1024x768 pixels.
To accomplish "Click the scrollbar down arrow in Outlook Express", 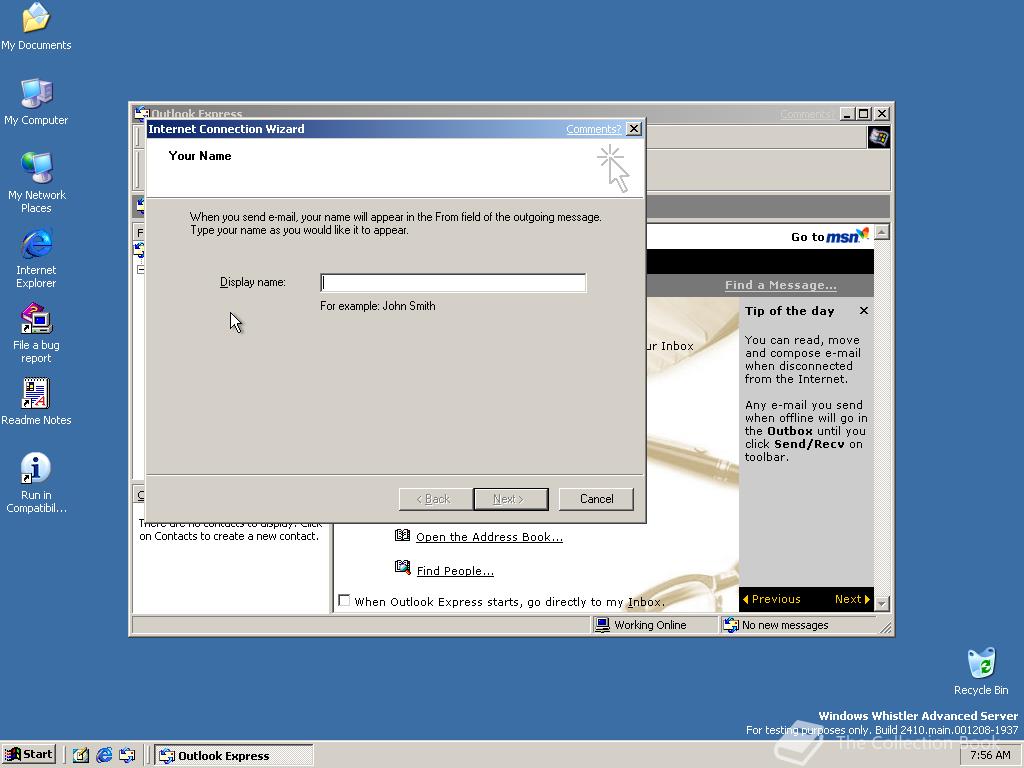I will click(x=882, y=603).
